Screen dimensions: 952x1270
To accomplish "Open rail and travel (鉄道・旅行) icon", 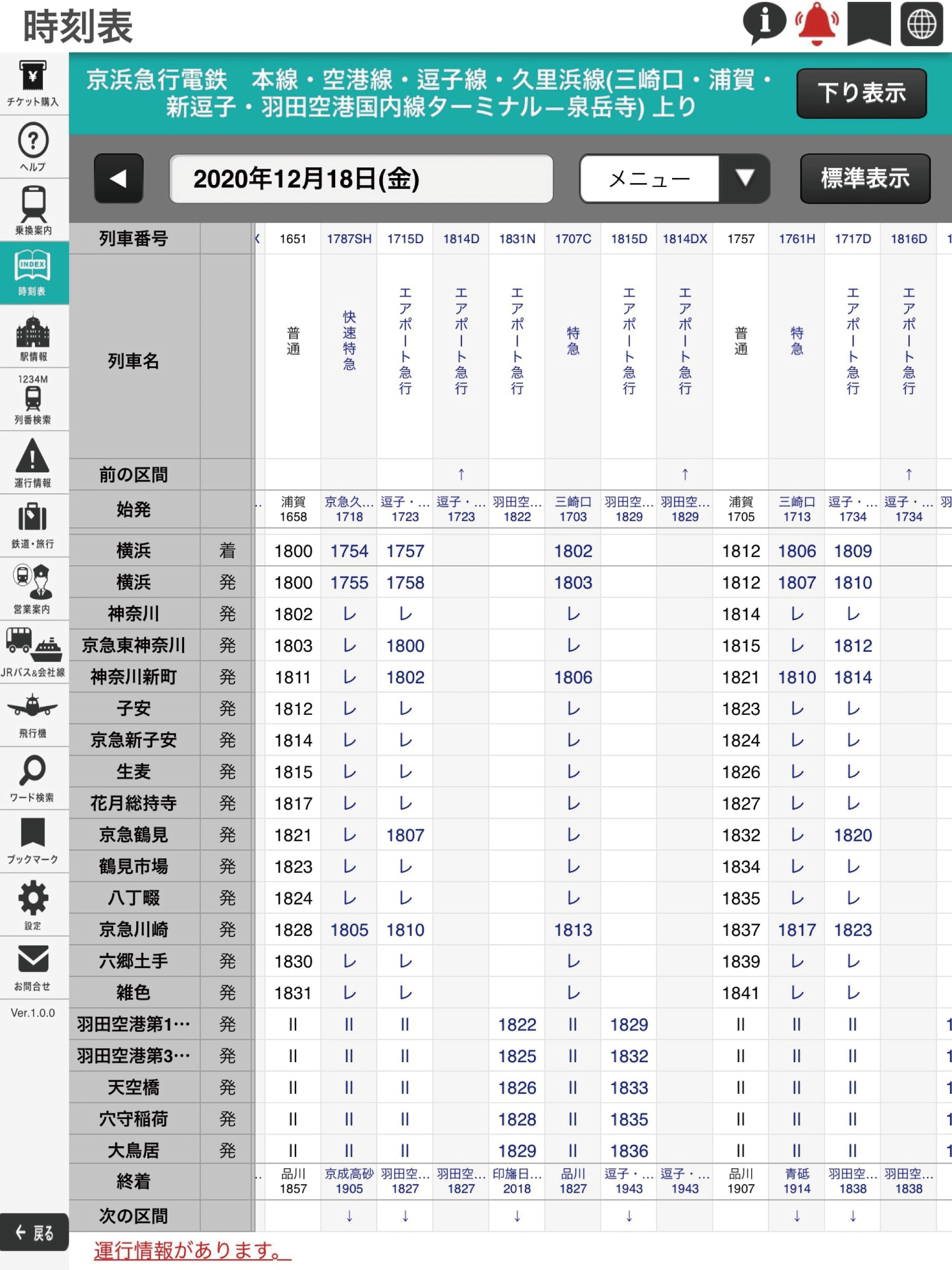I will click(33, 526).
